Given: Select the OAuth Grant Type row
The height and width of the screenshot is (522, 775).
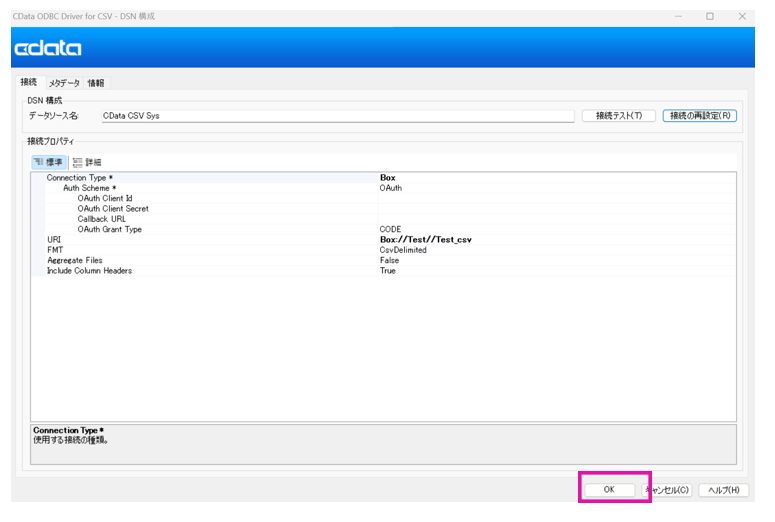Looking at the screenshot, I should (383, 229).
